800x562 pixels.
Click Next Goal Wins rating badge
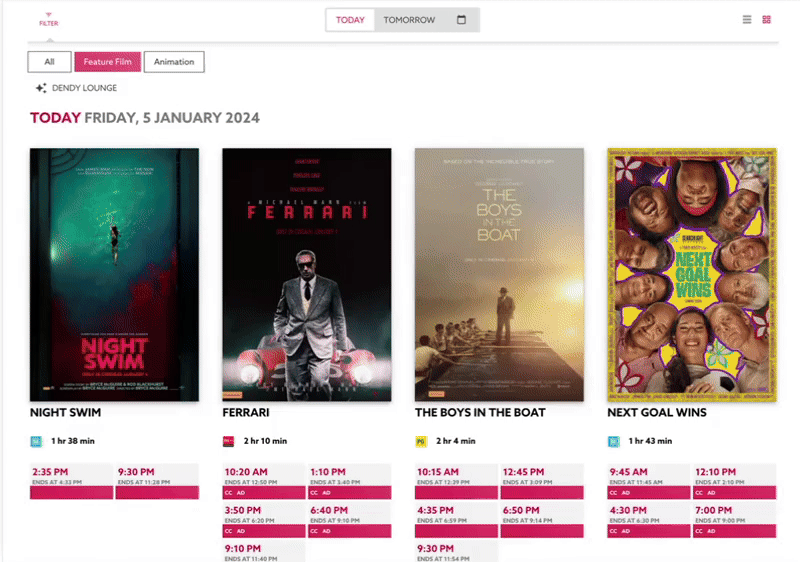pos(613,441)
